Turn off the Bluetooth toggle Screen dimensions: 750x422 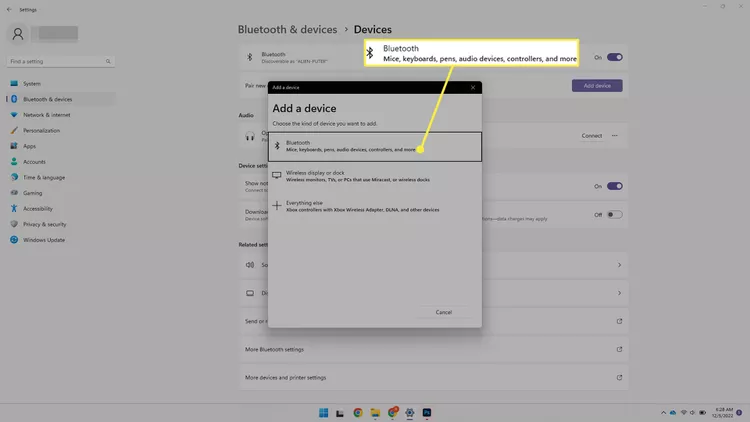click(615, 57)
